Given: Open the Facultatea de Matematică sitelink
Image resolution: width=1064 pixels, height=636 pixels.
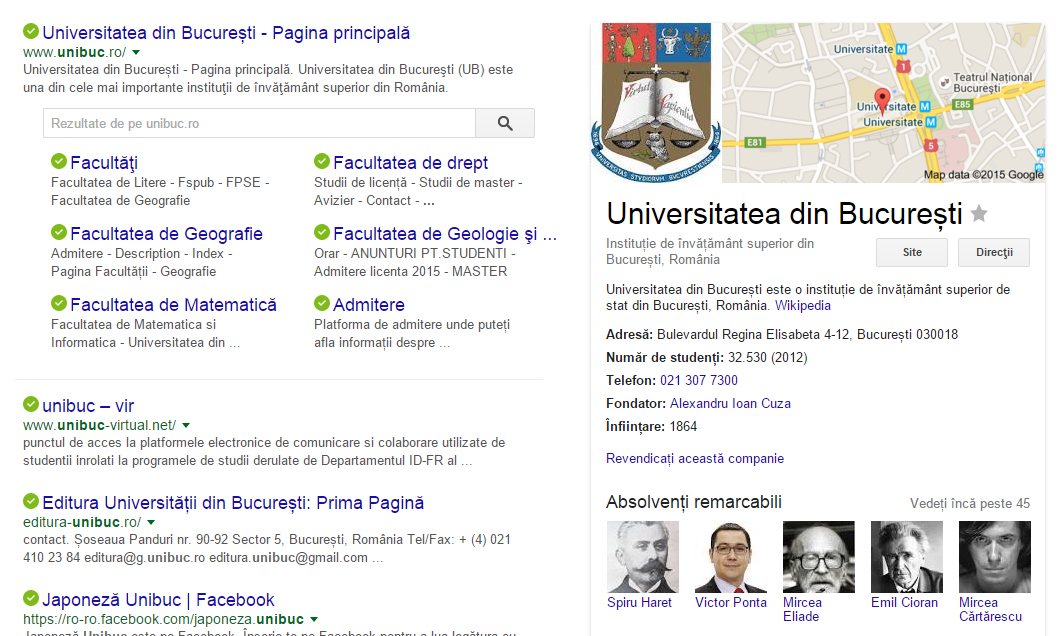Looking at the screenshot, I should tap(173, 305).
